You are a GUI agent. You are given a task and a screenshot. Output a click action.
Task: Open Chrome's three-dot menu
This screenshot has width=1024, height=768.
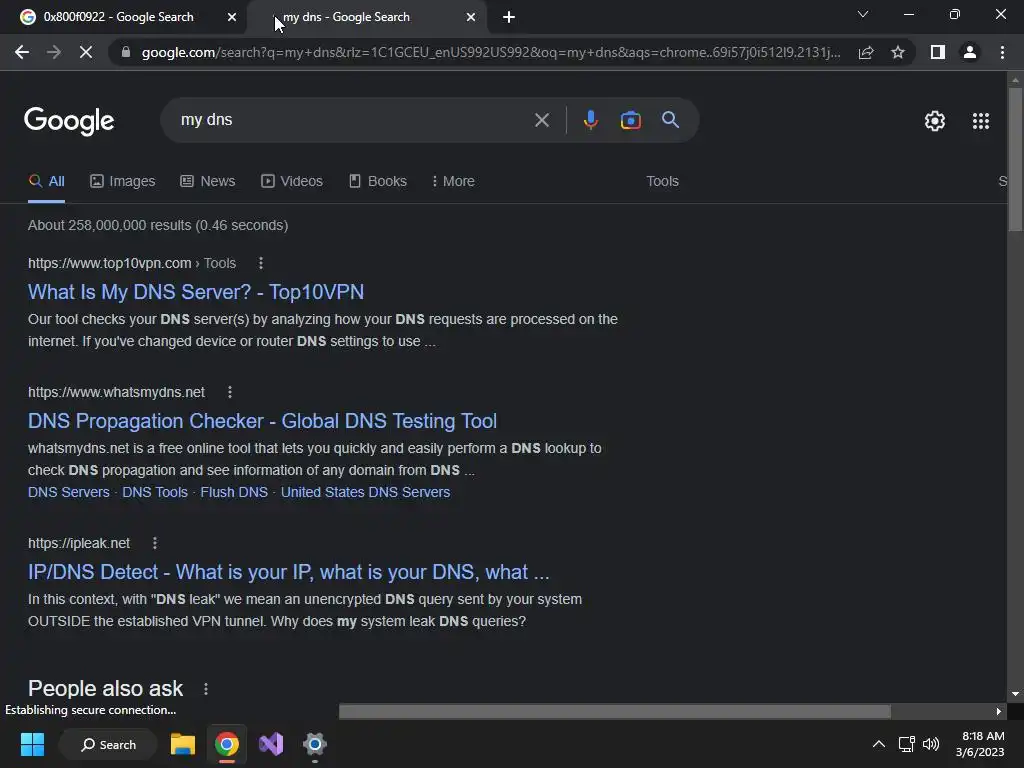click(x=1002, y=52)
